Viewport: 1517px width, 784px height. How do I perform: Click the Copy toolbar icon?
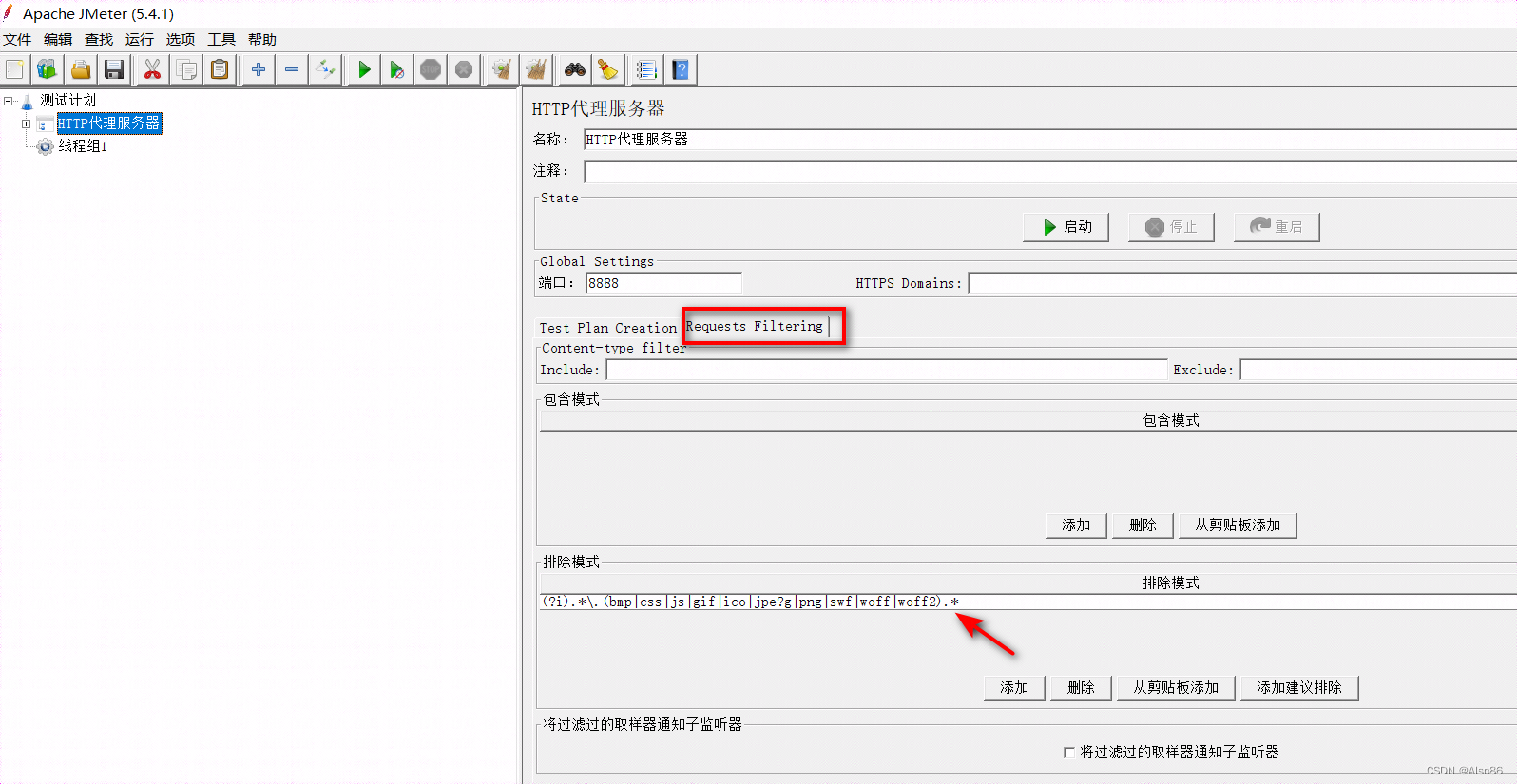coord(186,69)
